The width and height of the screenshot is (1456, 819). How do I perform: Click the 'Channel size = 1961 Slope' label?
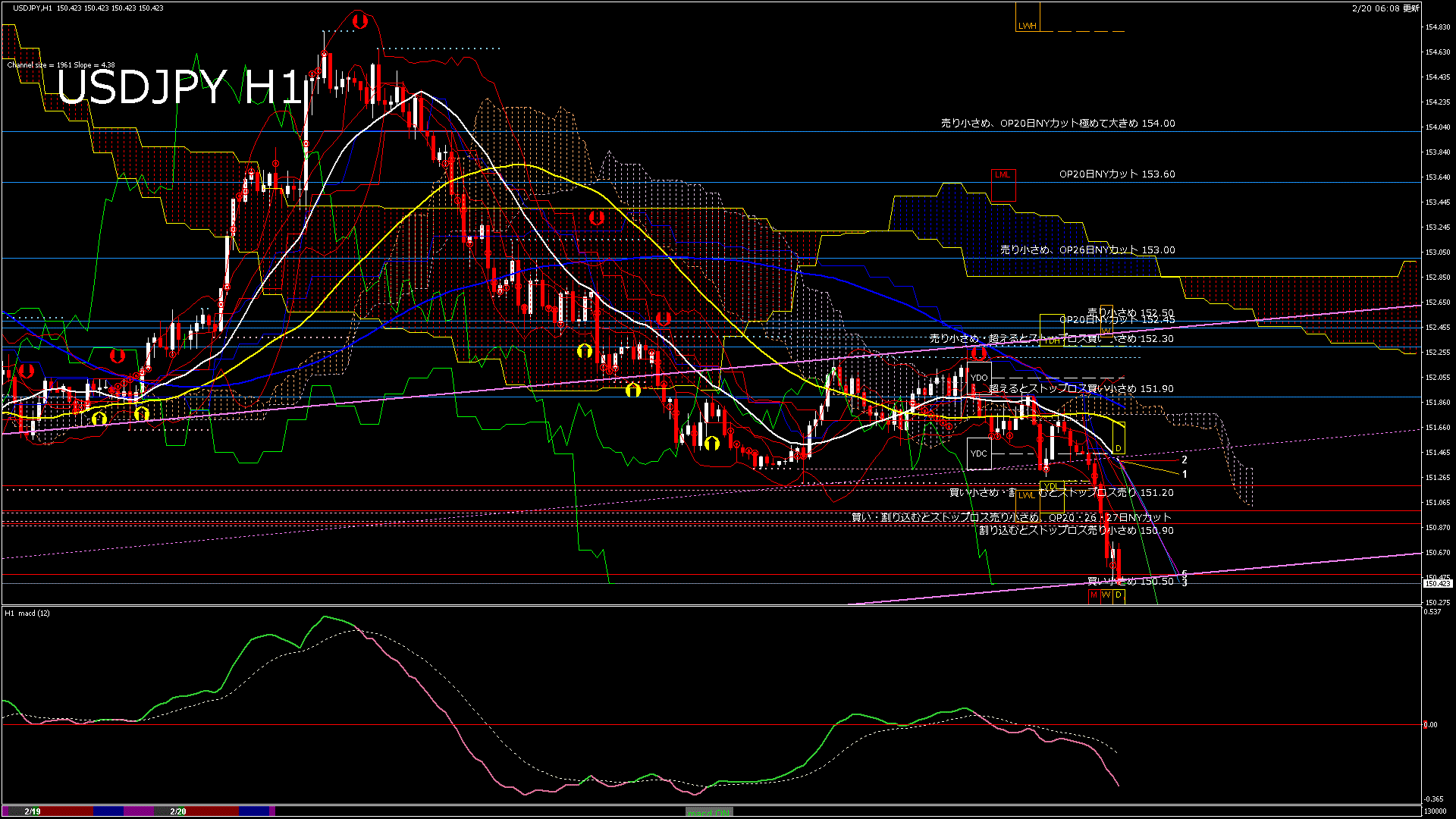61,65
